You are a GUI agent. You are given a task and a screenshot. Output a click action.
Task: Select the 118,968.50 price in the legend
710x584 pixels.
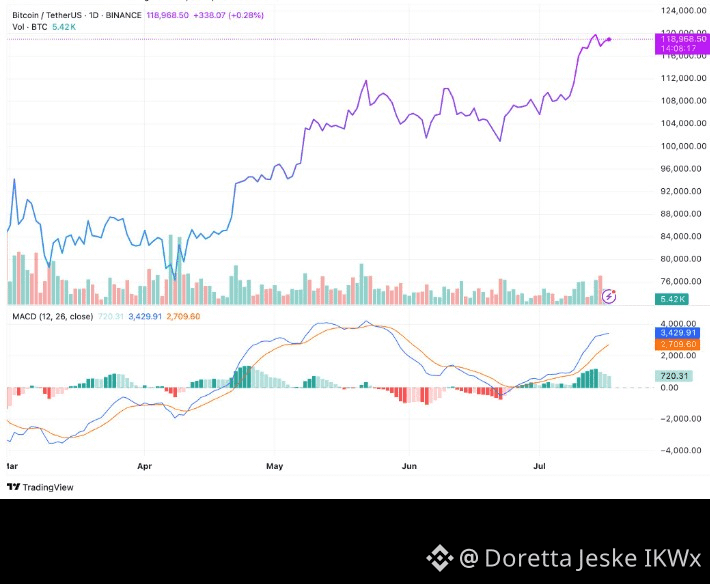tap(168, 15)
